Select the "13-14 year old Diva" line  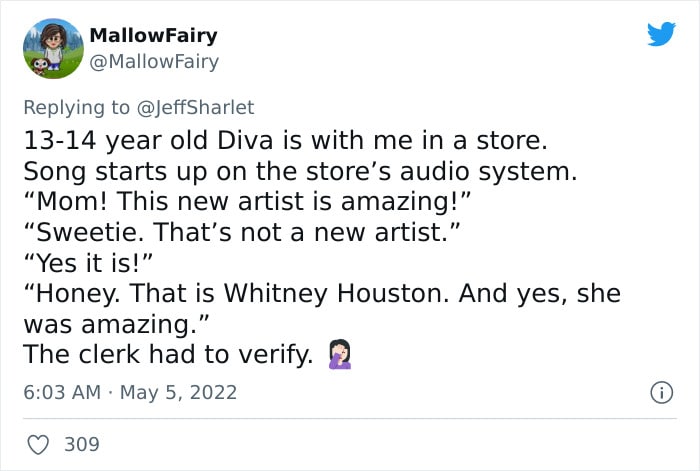point(285,141)
